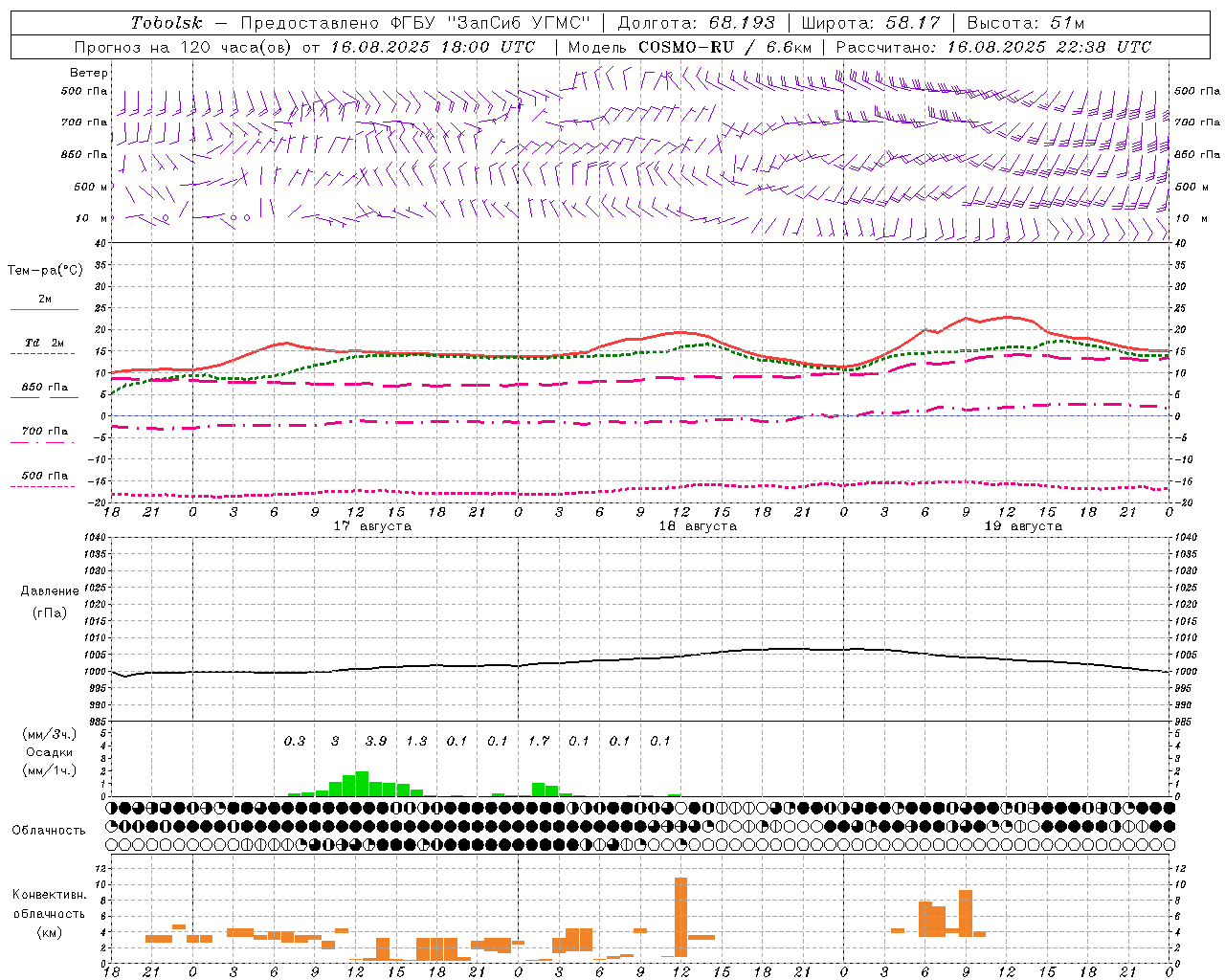Click the Давление pressure panel label
This screenshot has width=1225, height=980.
pyautogui.click(x=50, y=591)
